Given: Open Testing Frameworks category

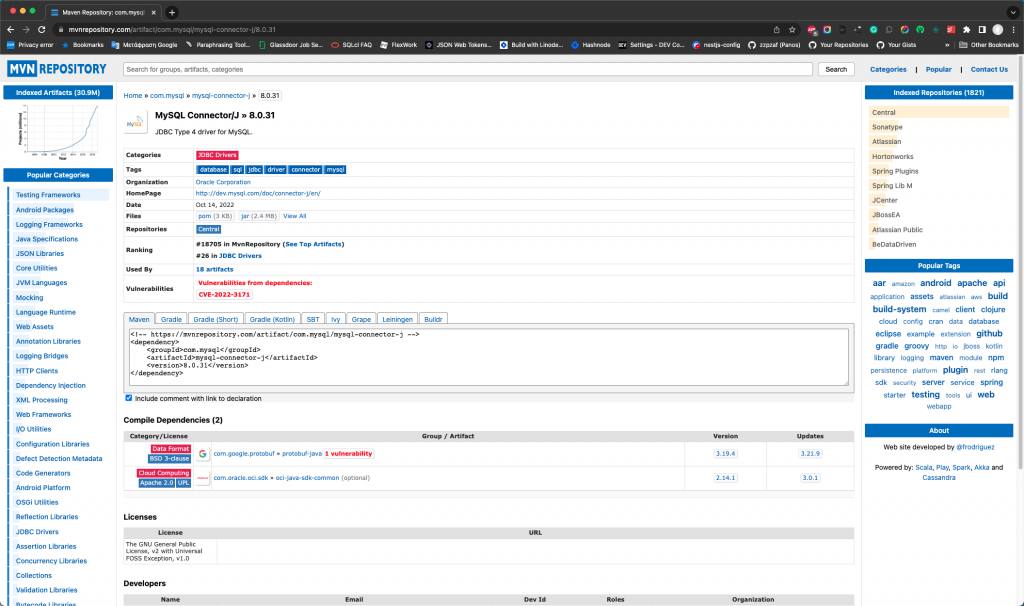Looking at the screenshot, I should pyautogui.click(x=48, y=195).
